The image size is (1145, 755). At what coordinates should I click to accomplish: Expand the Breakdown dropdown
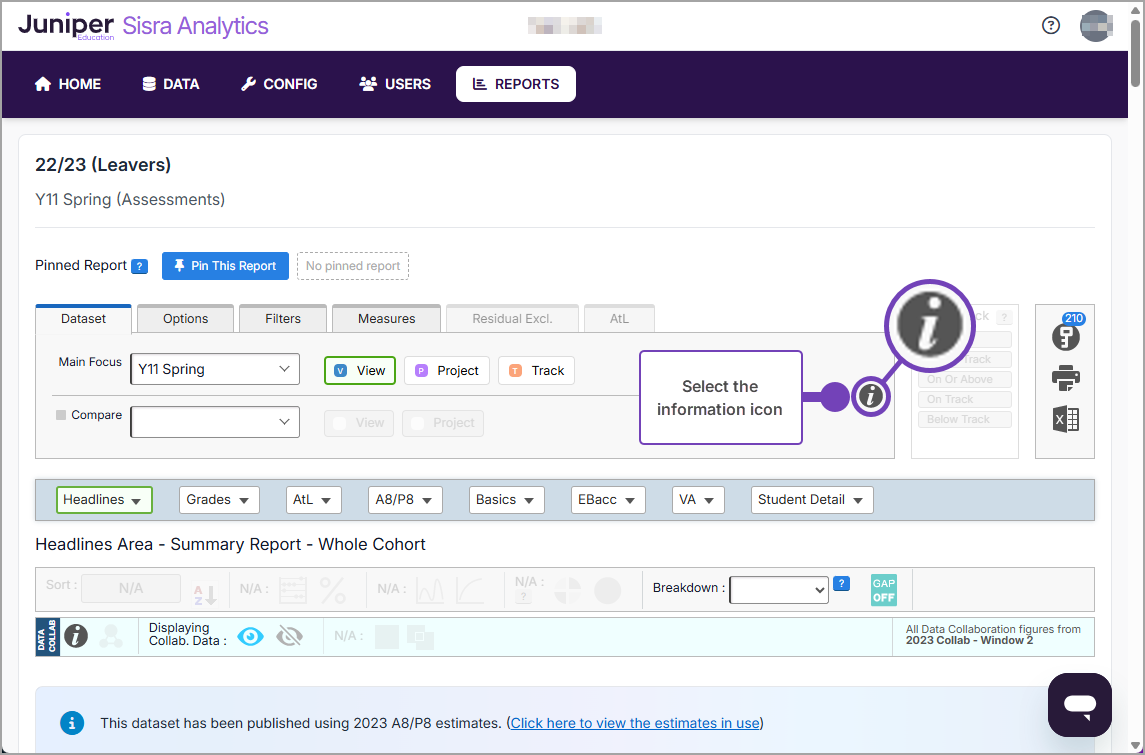pyautogui.click(x=779, y=590)
